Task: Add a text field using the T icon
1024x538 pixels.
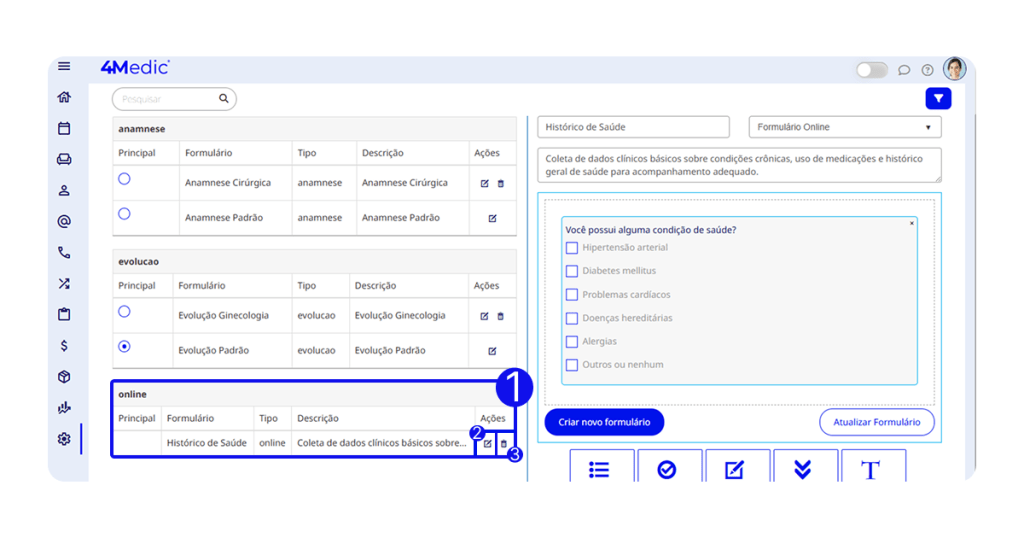Action: coord(871,469)
